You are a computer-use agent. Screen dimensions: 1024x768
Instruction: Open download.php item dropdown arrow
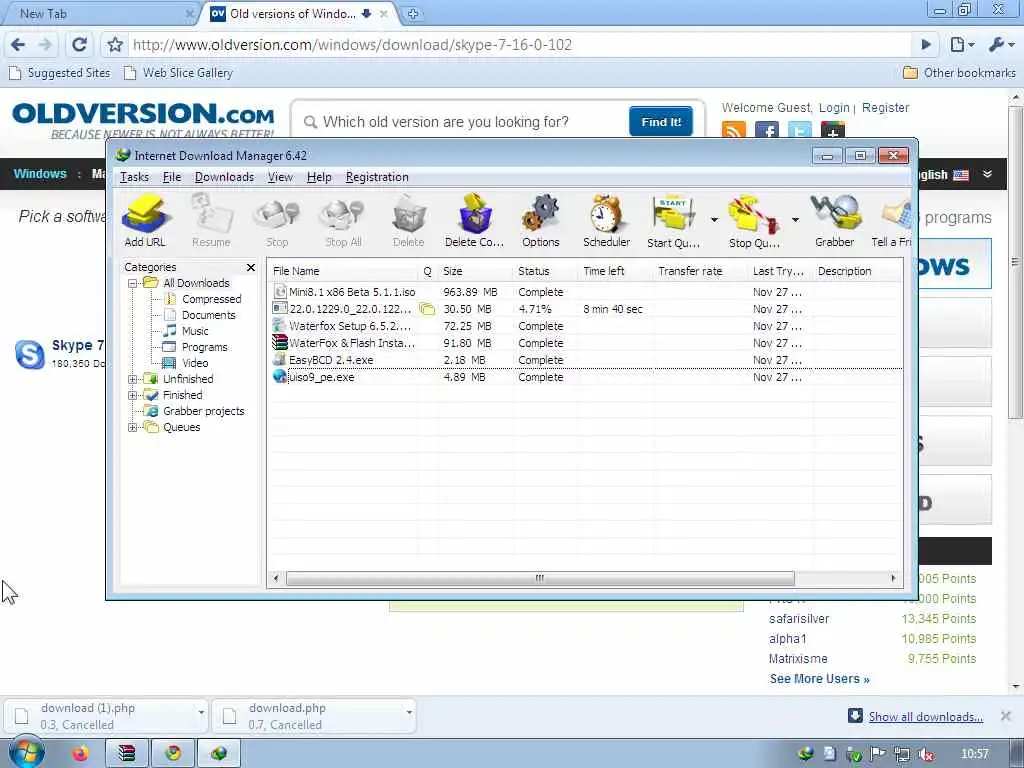[409, 712]
